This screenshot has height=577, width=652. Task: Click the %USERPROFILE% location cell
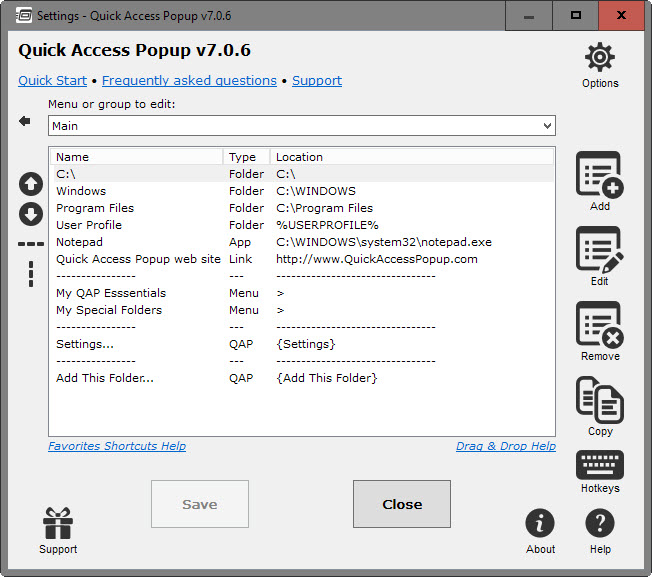pyautogui.click(x=327, y=225)
